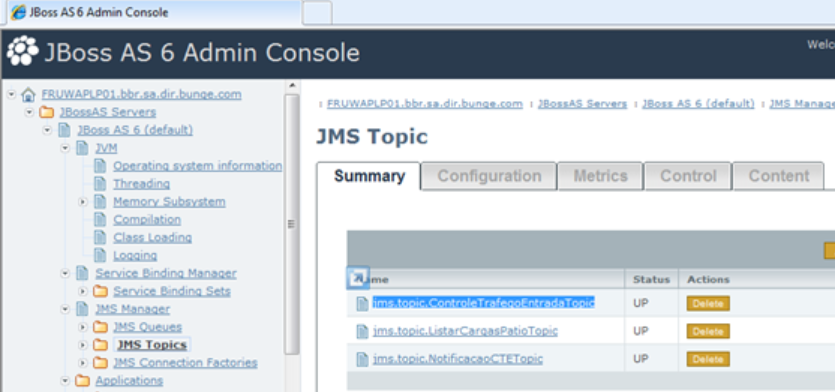835x392 pixels.
Task: Select JMS Topics in navigation tree
Action: point(152,345)
